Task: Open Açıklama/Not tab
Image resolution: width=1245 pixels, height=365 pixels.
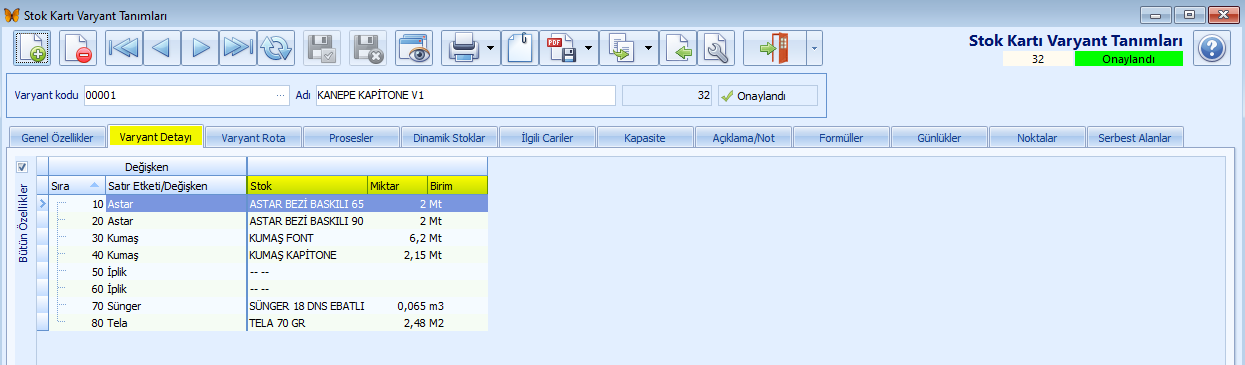Action: 743,137
